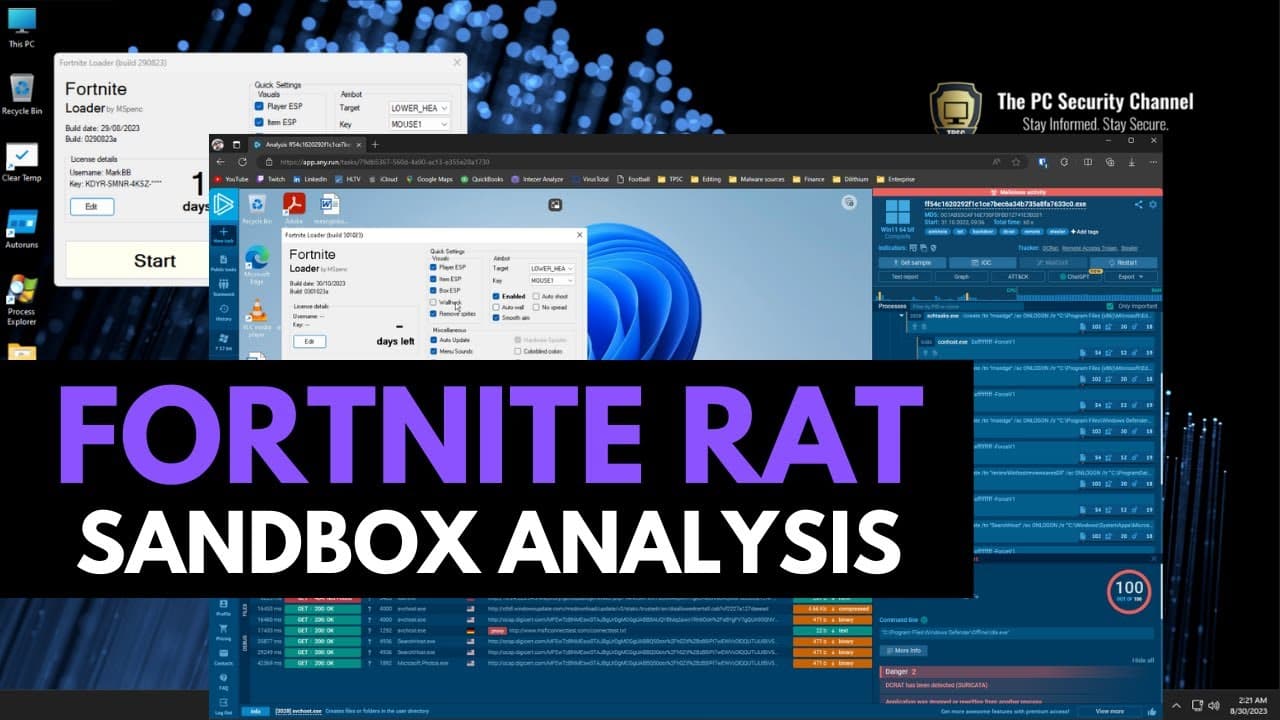The image size is (1280, 720).
Task: Open Target LOWER_HEA dropdown in sandbox loader
Action: 554,268
